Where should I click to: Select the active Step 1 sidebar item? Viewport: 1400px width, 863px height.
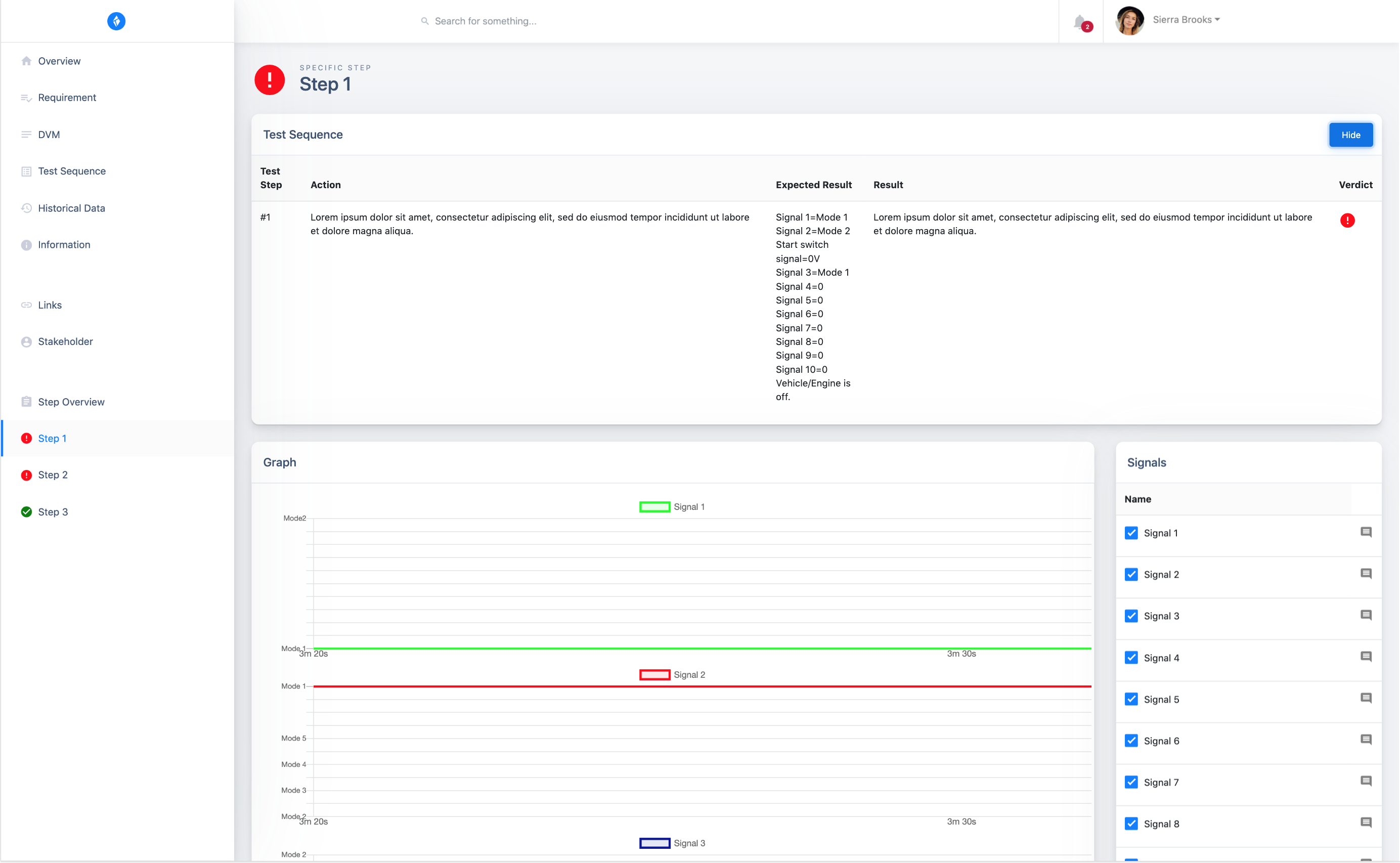[118, 439]
